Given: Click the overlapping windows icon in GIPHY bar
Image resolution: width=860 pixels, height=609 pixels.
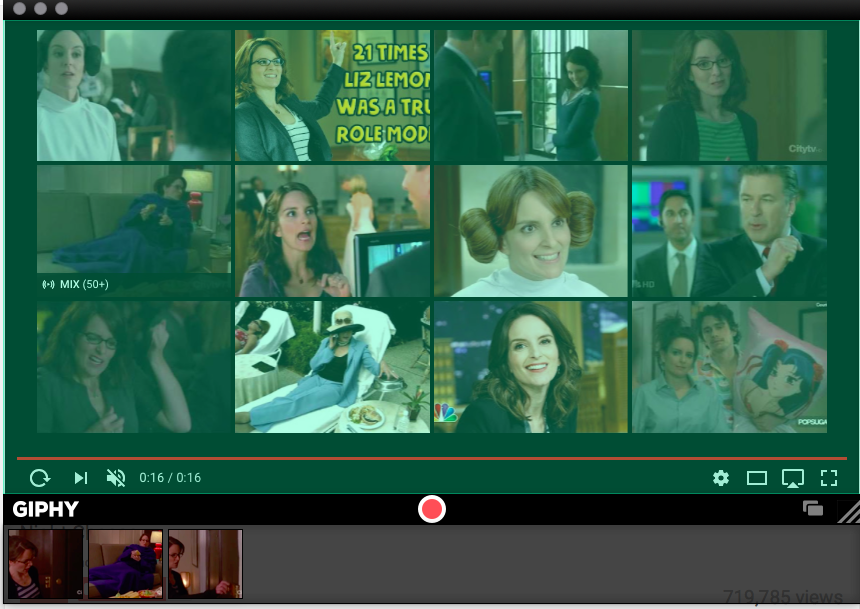Looking at the screenshot, I should click(813, 509).
